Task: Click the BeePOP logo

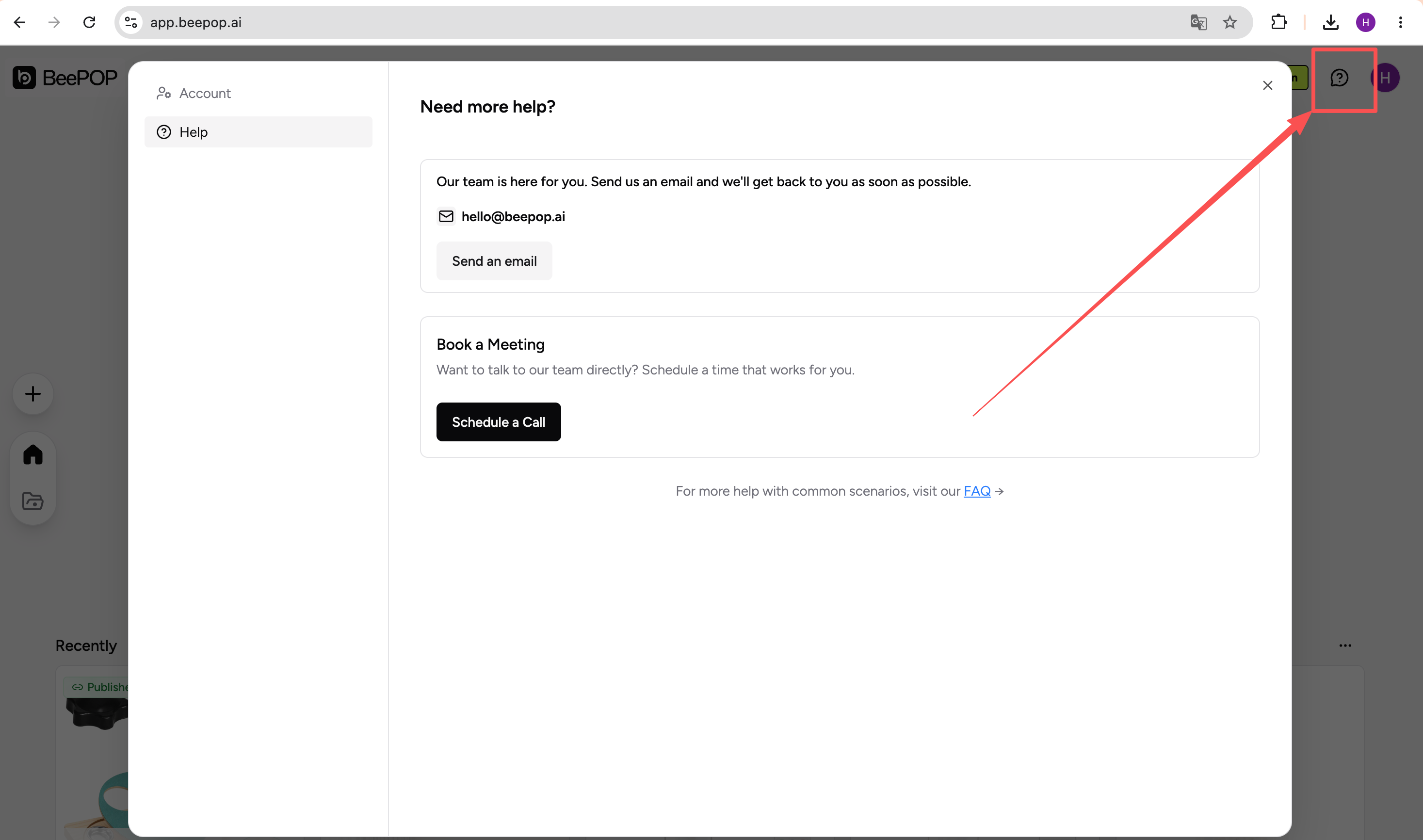Action: click(x=65, y=78)
